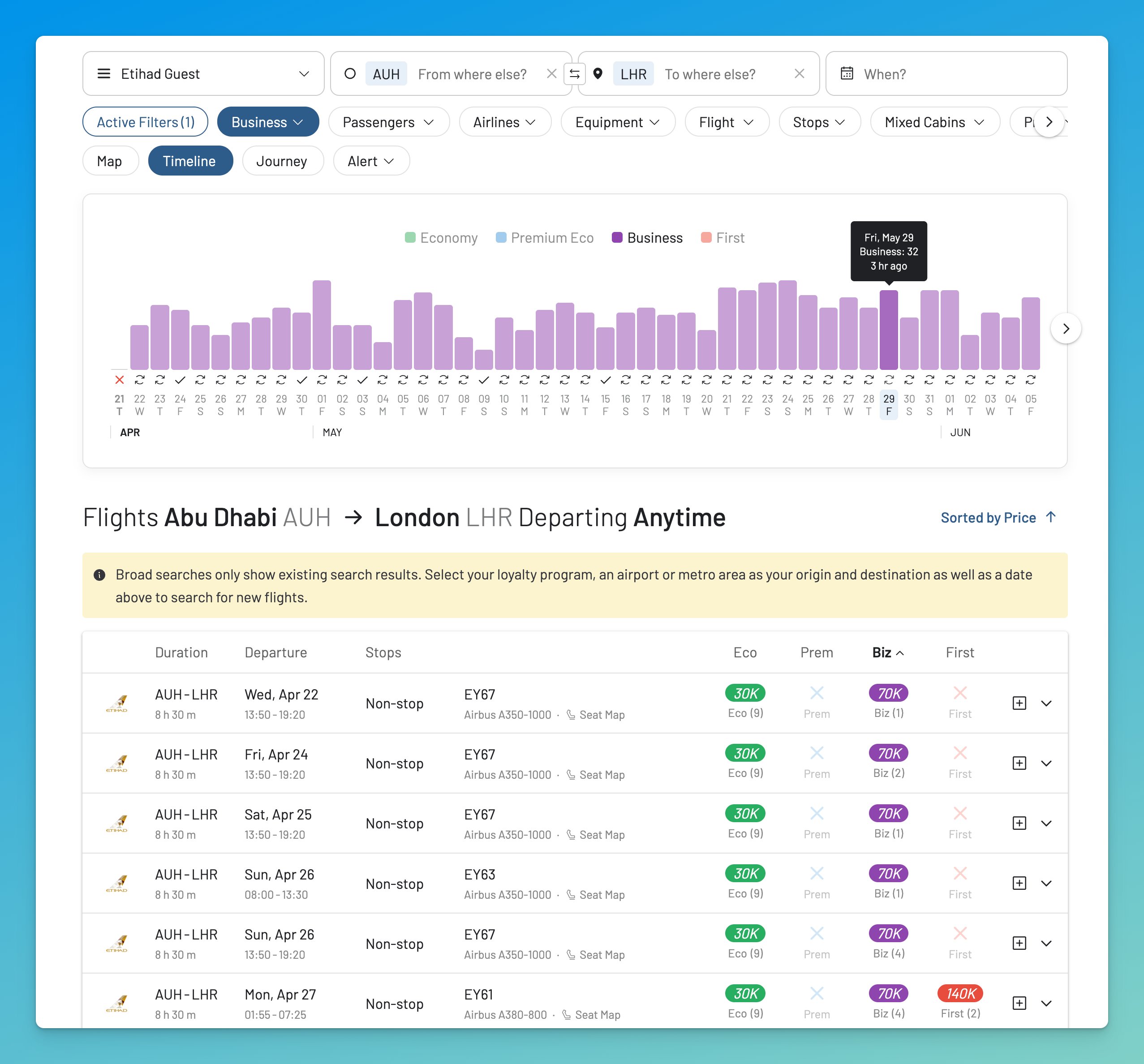Screen dimensions: 1144x1064
Task: Click the Seat Map phone icon on first flight
Action: 570,715
